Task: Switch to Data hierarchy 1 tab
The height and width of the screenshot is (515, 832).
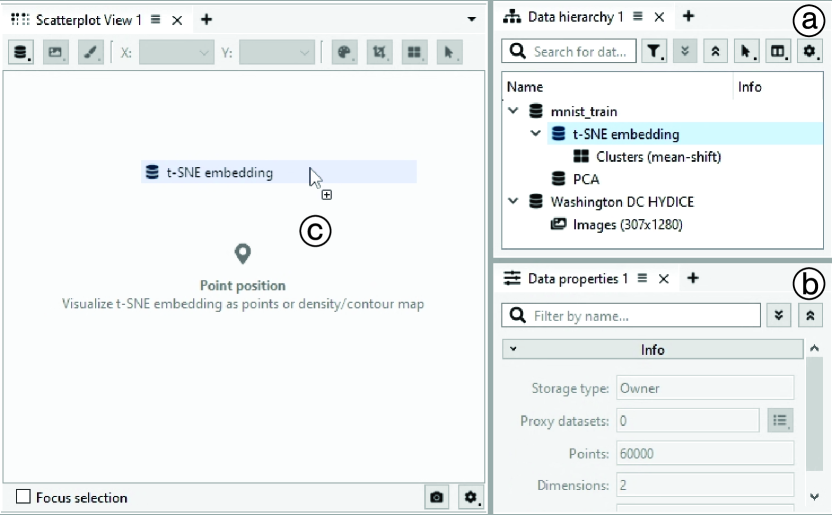Action: coord(575,17)
